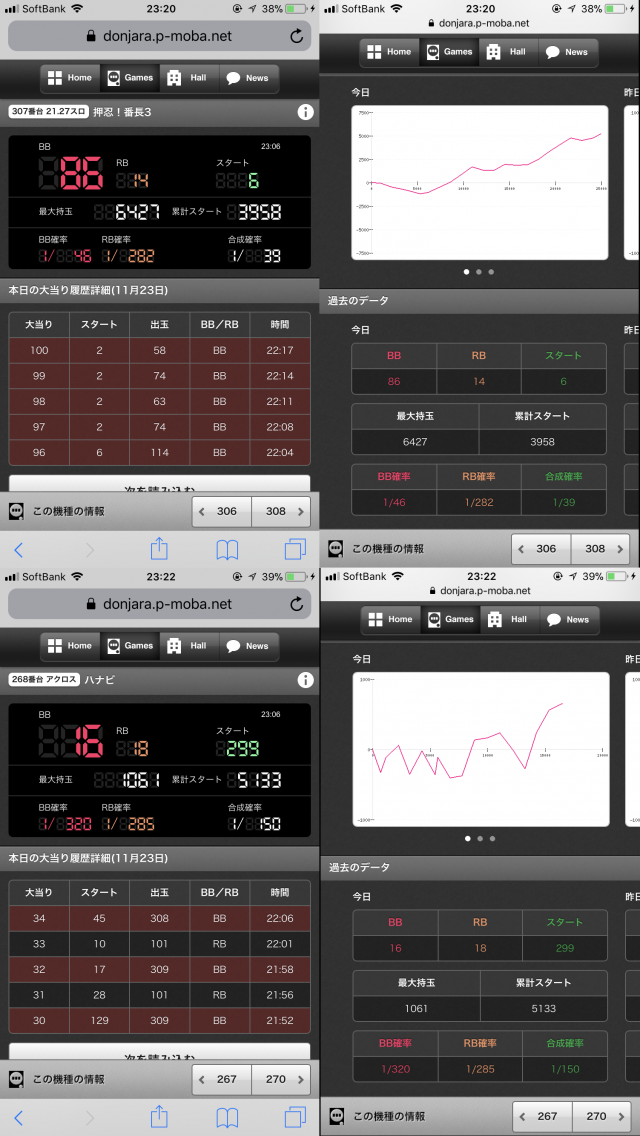Tap Safari share icon below 306/308 buttons
This screenshot has height=1136, width=640.
(x=158, y=549)
